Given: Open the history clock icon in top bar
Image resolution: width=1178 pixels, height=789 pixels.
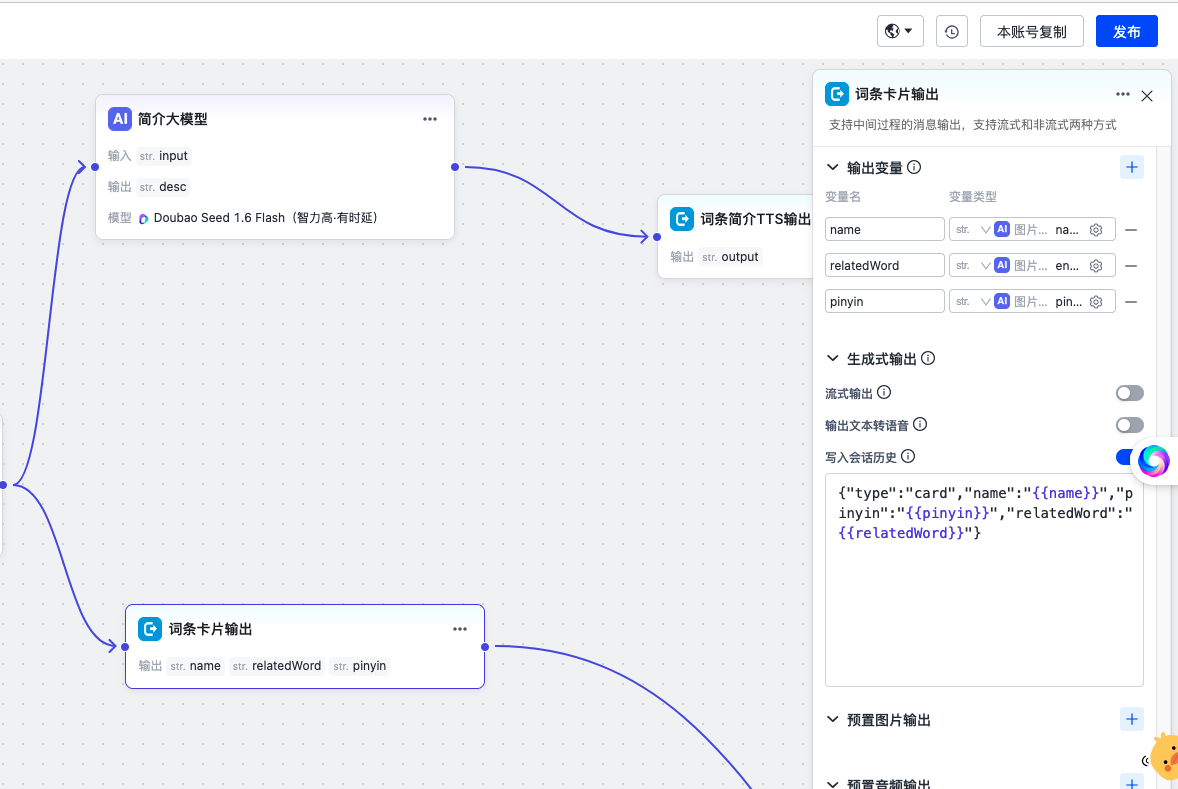Looking at the screenshot, I should click(951, 32).
